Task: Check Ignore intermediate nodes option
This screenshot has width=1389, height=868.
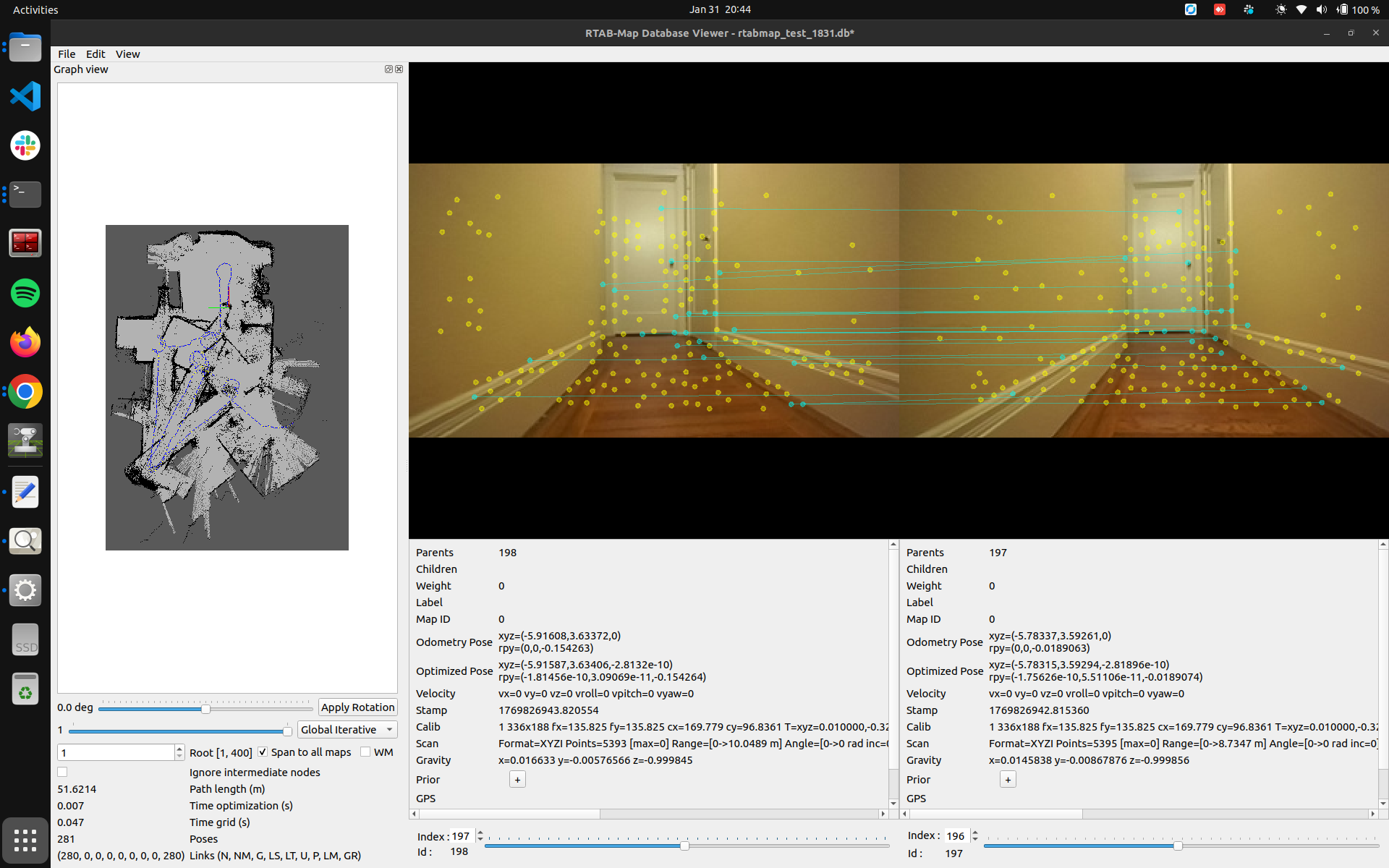Action: 63,773
